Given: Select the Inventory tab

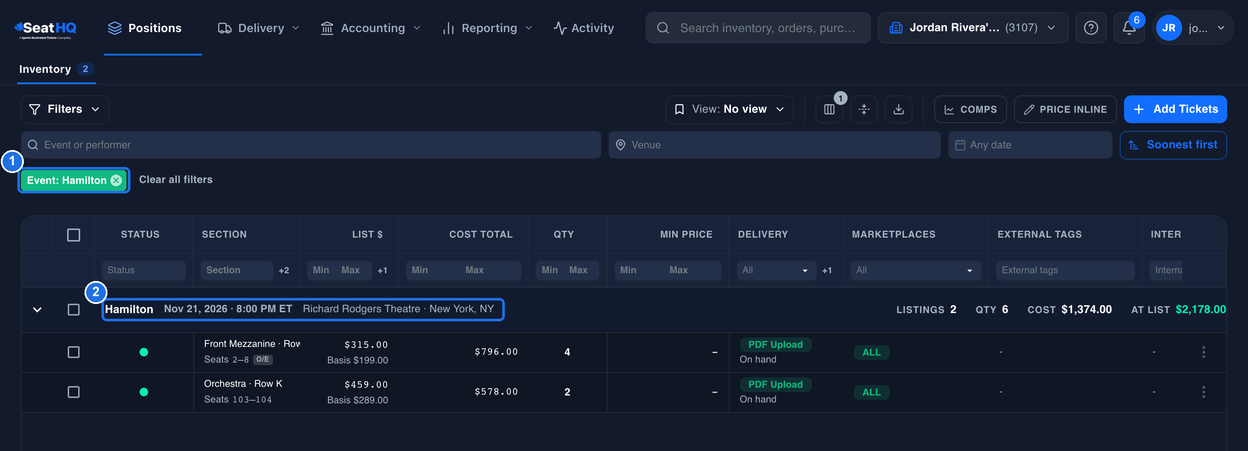Looking at the screenshot, I should (56, 69).
